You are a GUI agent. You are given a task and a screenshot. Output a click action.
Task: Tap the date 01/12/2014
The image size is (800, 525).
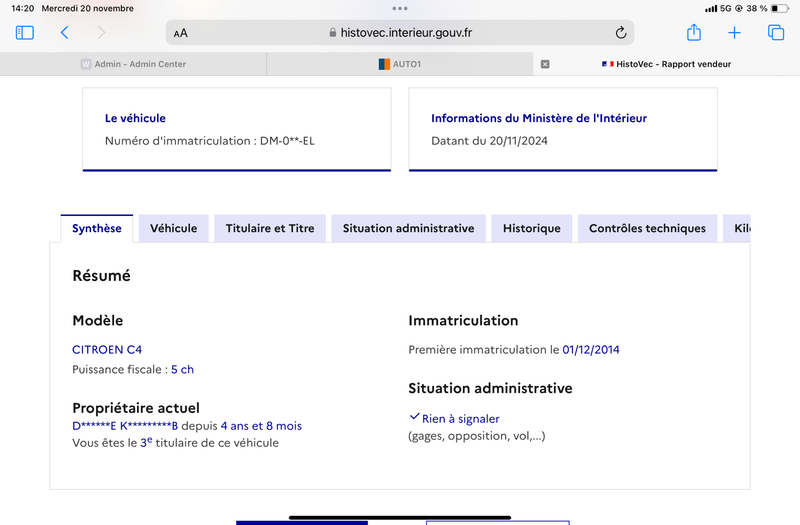click(x=591, y=349)
